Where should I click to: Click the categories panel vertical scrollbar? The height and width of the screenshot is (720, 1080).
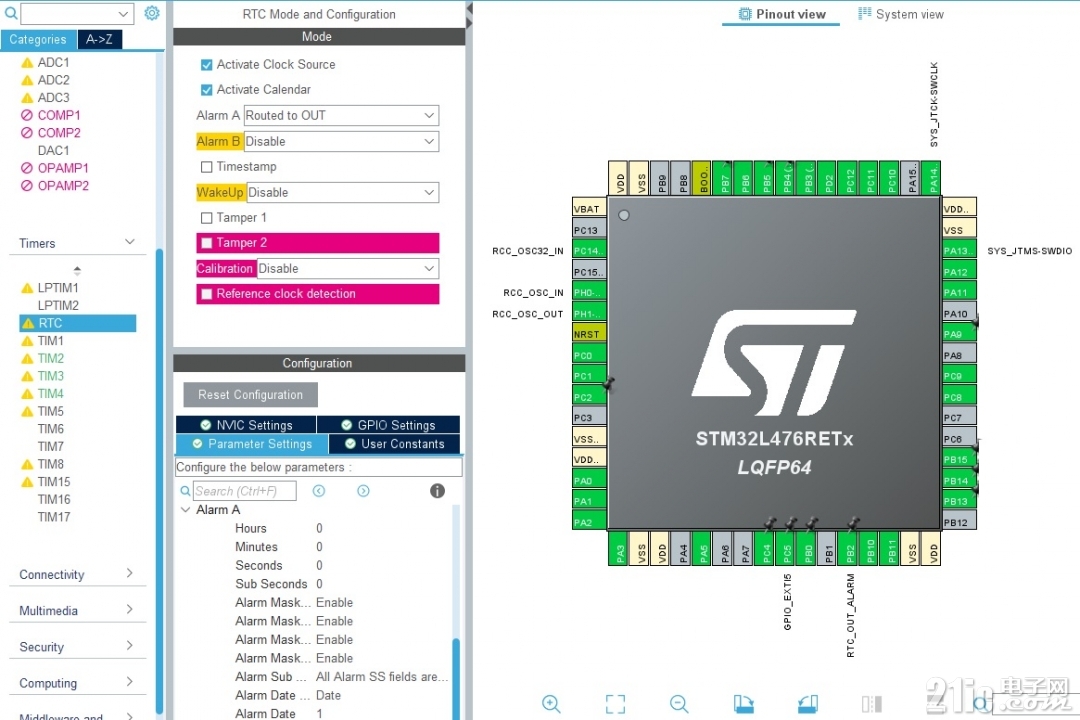coord(159,482)
